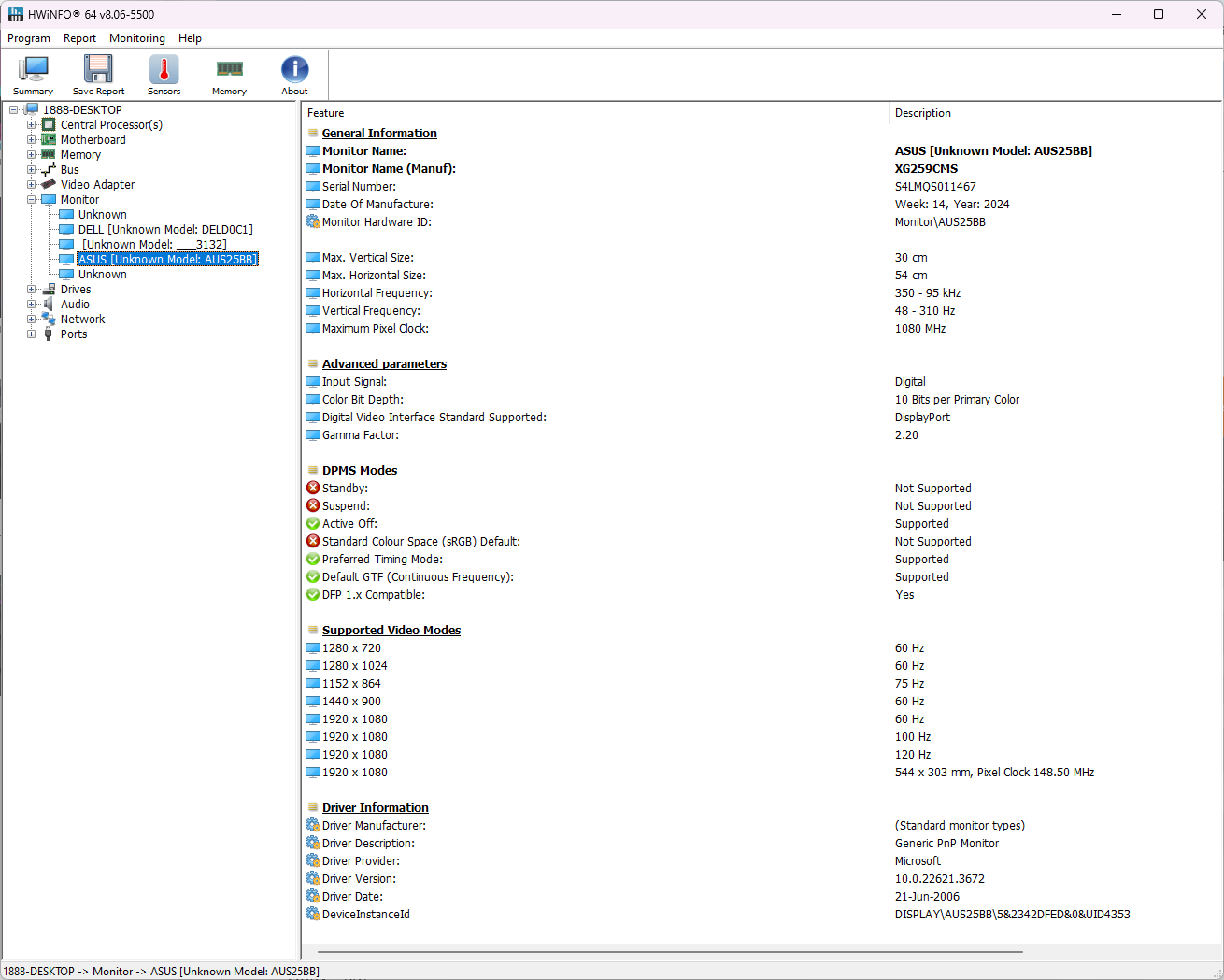1224x980 pixels.
Task: Select the DPMS Modes section heading
Action: [360, 471]
